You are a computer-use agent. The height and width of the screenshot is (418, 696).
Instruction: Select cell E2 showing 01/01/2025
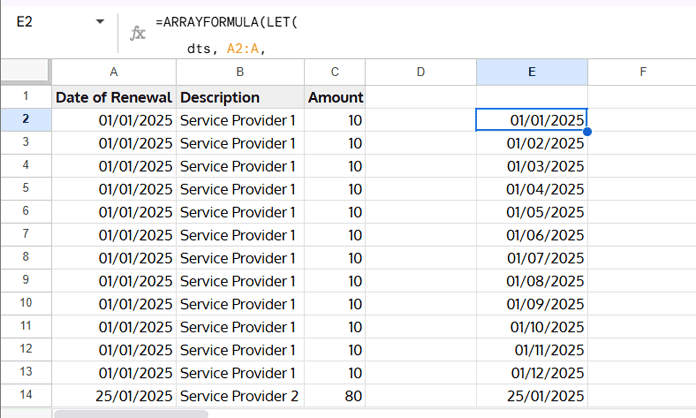click(x=532, y=120)
